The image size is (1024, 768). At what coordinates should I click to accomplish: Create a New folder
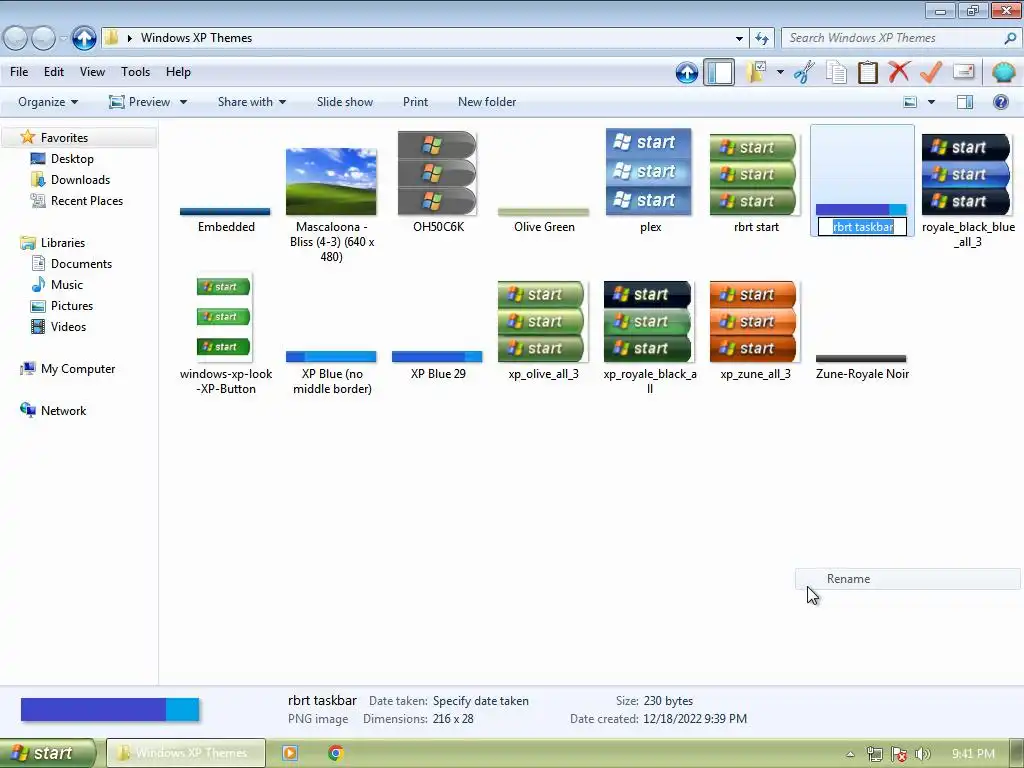tap(487, 102)
